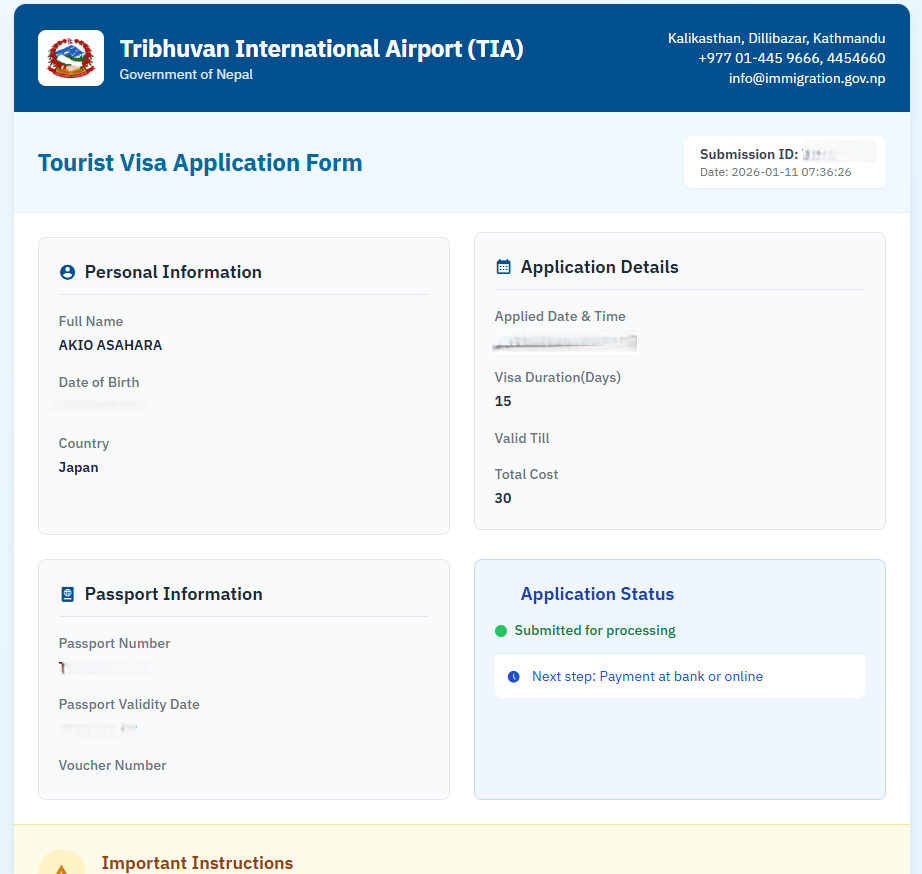The image size is (922, 874).
Task: Click the Country value Japan
Action: click(x=79, y=468)
